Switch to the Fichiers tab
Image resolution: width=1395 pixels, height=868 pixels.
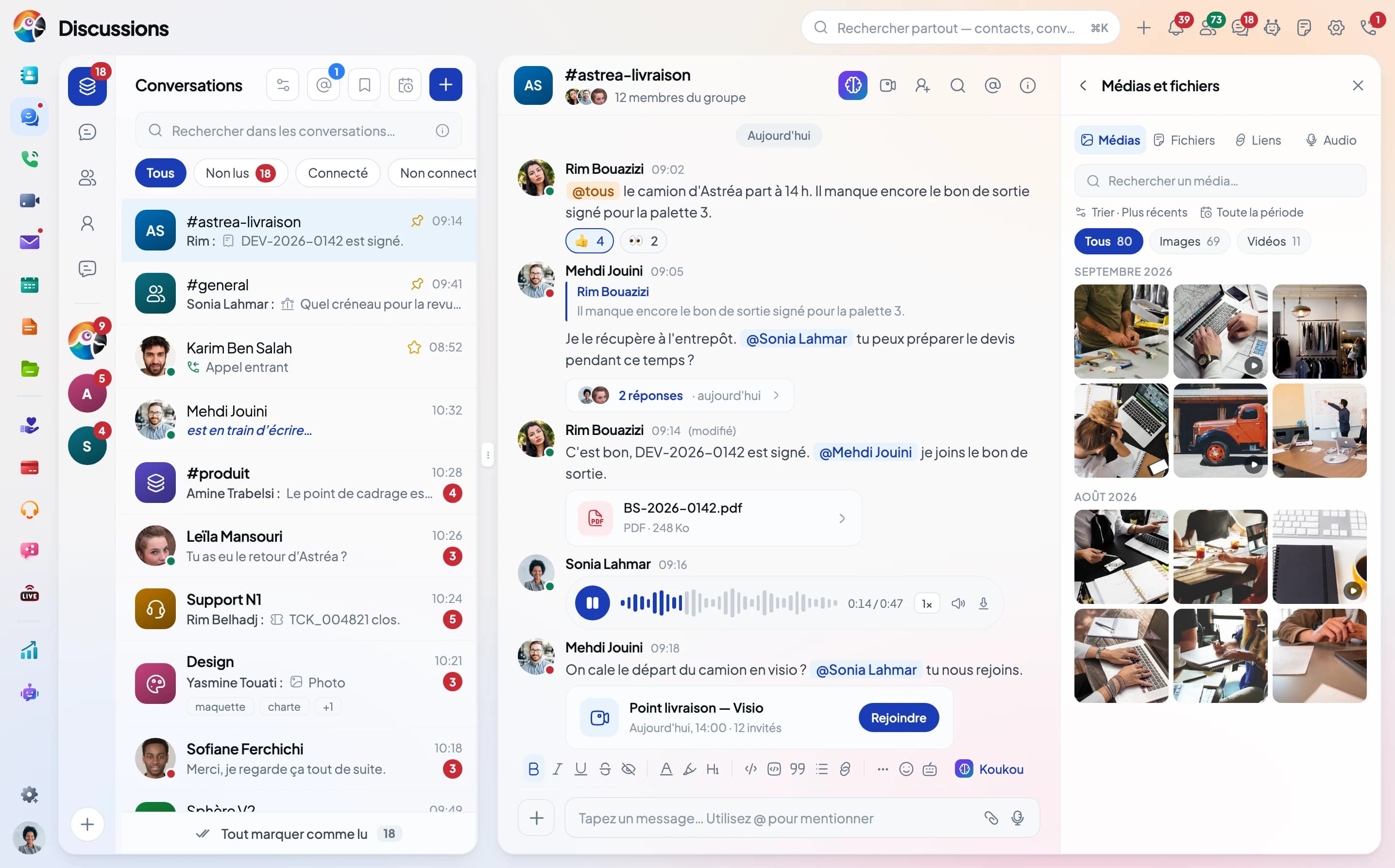click(x=1184, y=140)
